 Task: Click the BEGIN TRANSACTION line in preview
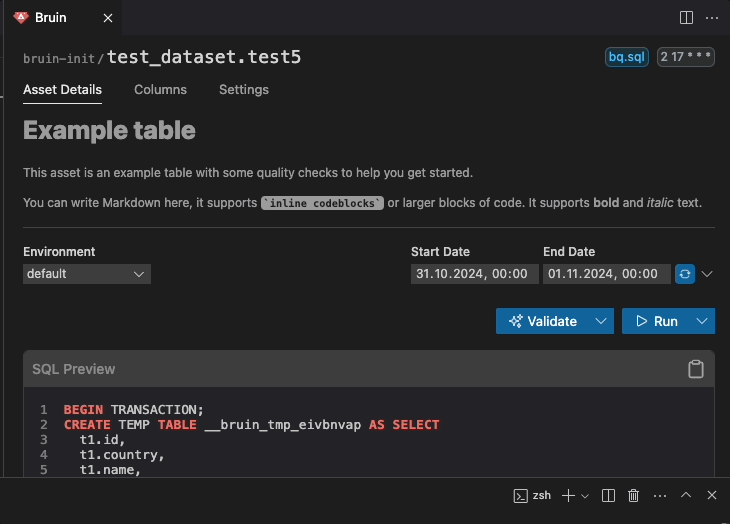coord(134,410)
